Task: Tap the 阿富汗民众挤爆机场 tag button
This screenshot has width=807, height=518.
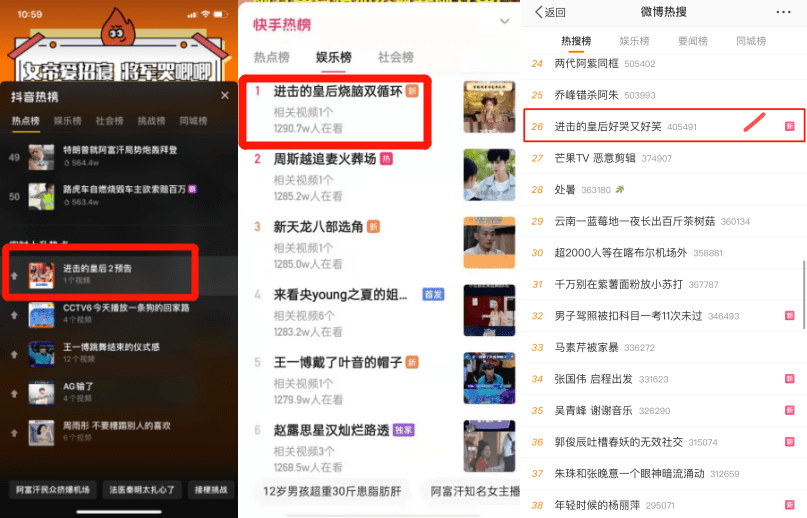Action: [x=52, y=489]
